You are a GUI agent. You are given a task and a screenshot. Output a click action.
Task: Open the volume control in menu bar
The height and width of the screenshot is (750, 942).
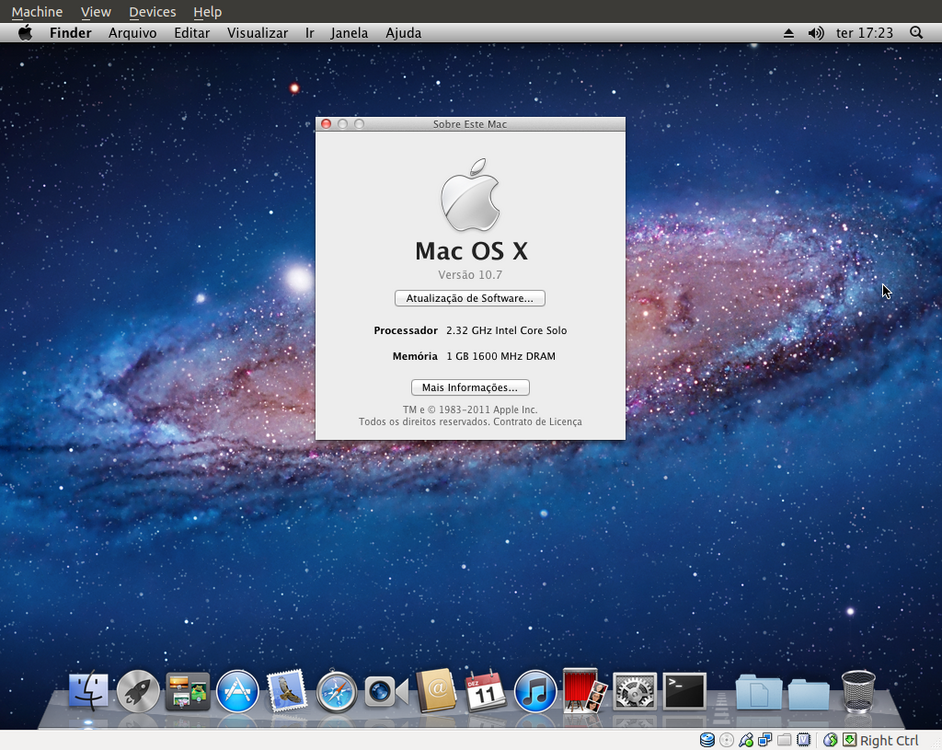pos(816,33)
